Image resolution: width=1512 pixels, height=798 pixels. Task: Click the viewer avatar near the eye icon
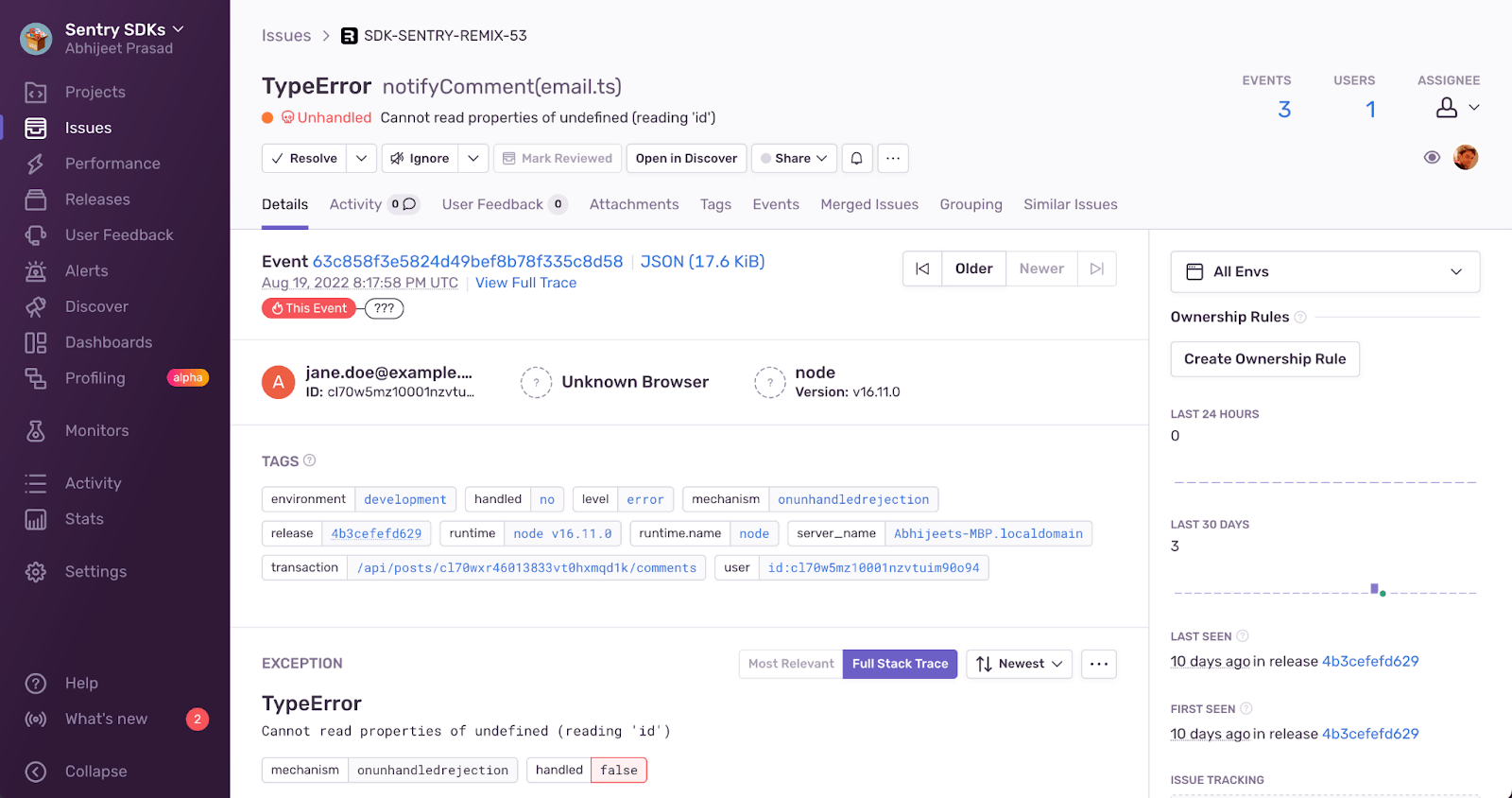pyautogui.click(x=1466, y=157)
